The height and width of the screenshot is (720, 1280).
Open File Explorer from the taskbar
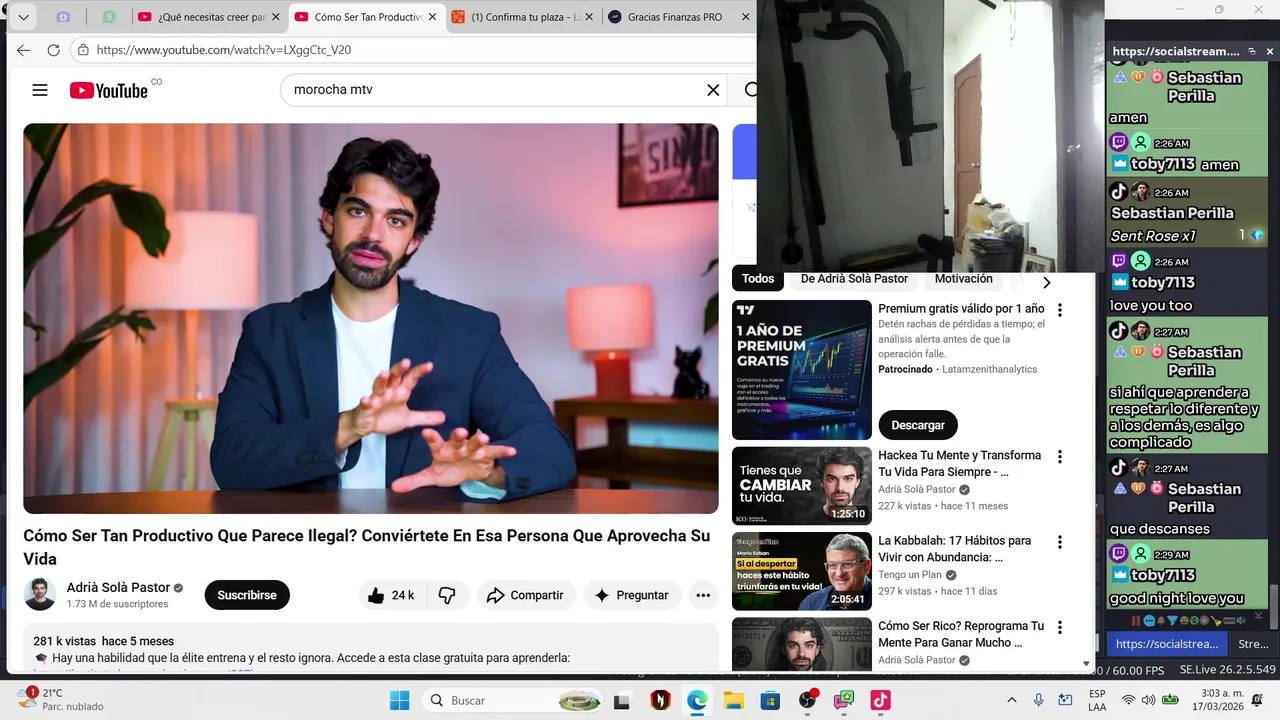pyautogui.click(x=734, y=700)
